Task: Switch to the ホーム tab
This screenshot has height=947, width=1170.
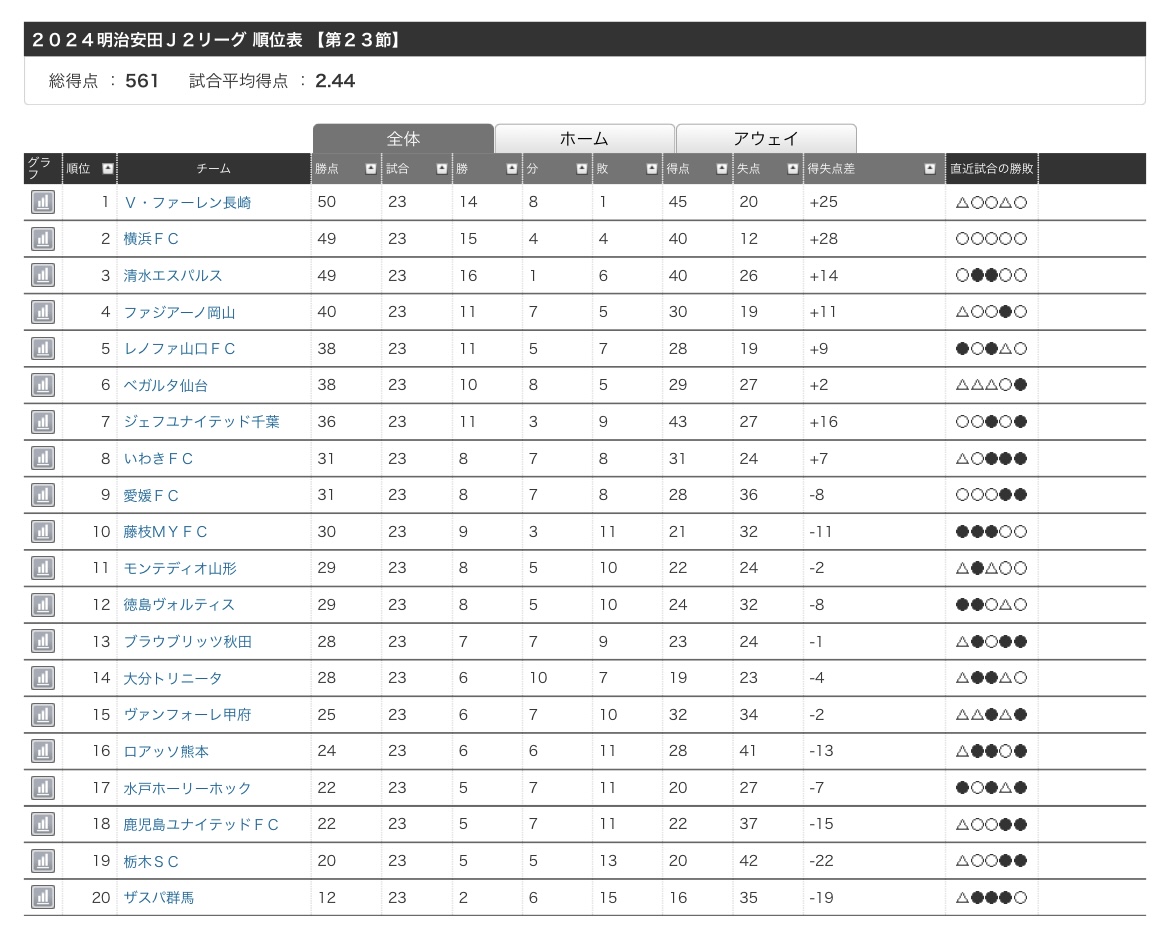Action: [584, 139]
